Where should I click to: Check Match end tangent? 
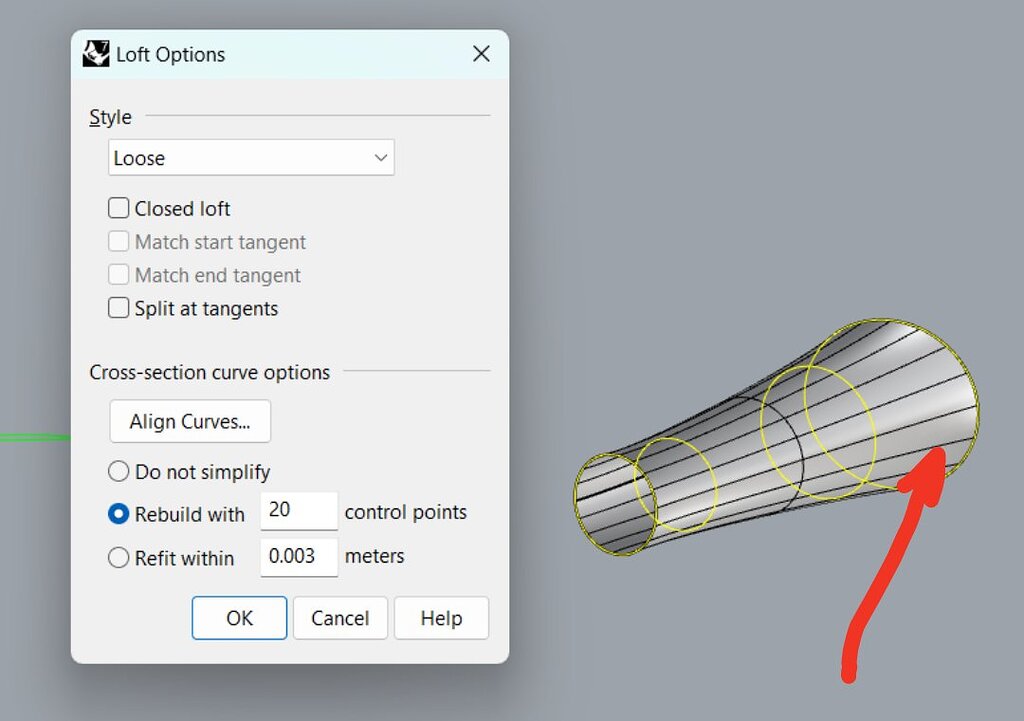pos(118,275)
